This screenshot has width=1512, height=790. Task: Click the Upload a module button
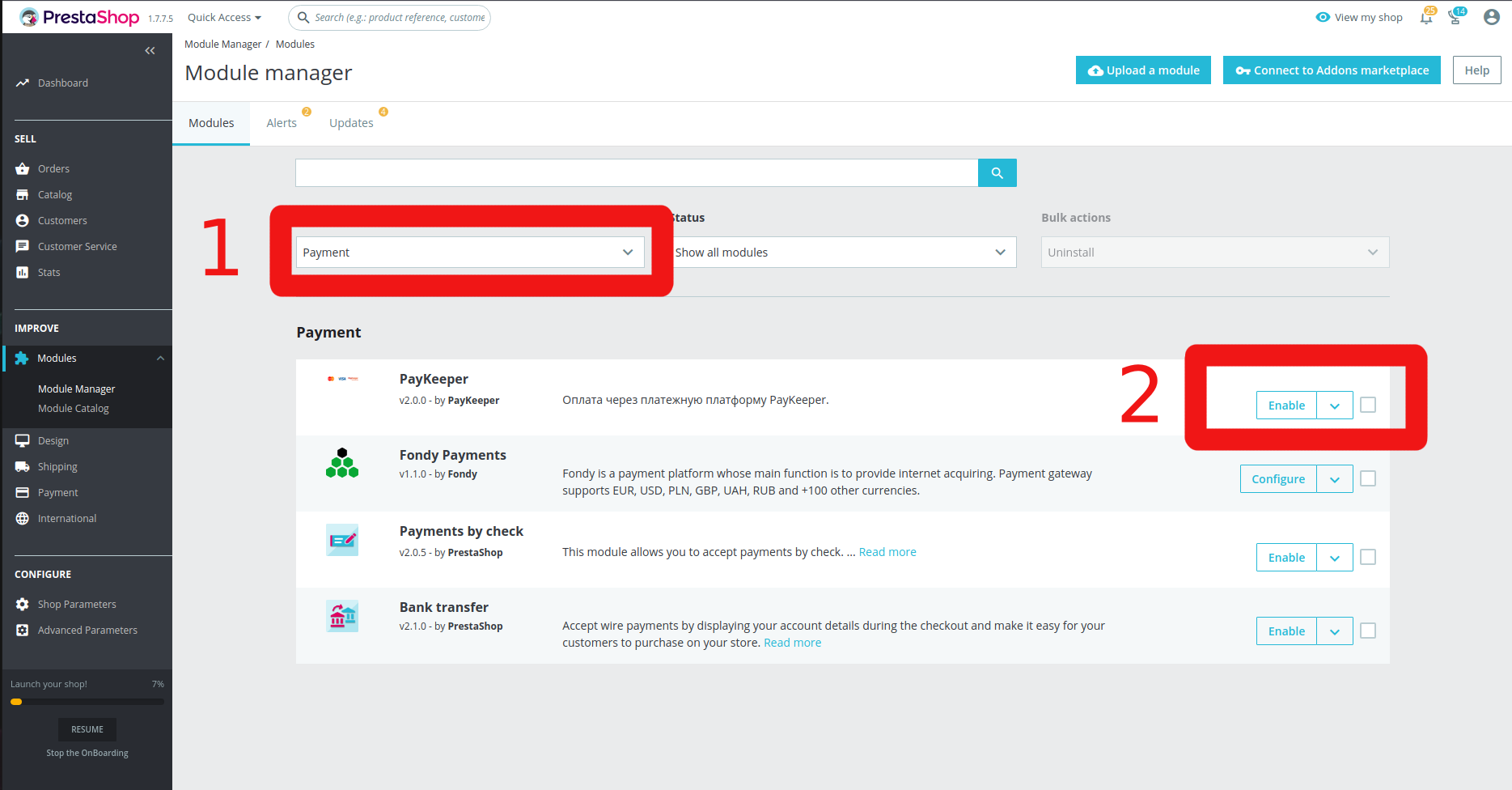tap(1143, 70)
